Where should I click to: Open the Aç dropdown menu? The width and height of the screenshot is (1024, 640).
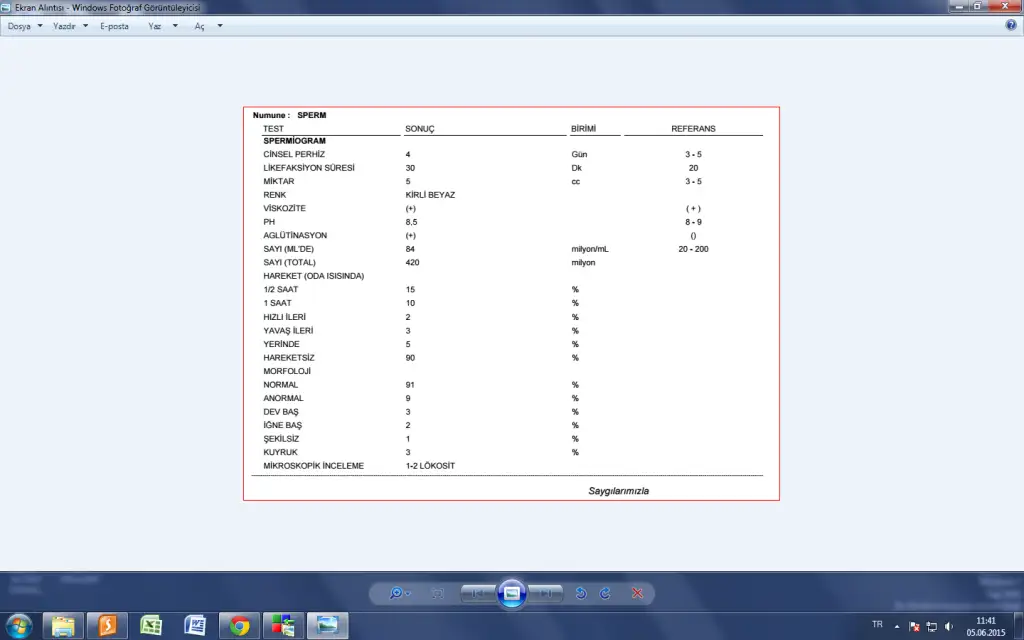[207, 26]
